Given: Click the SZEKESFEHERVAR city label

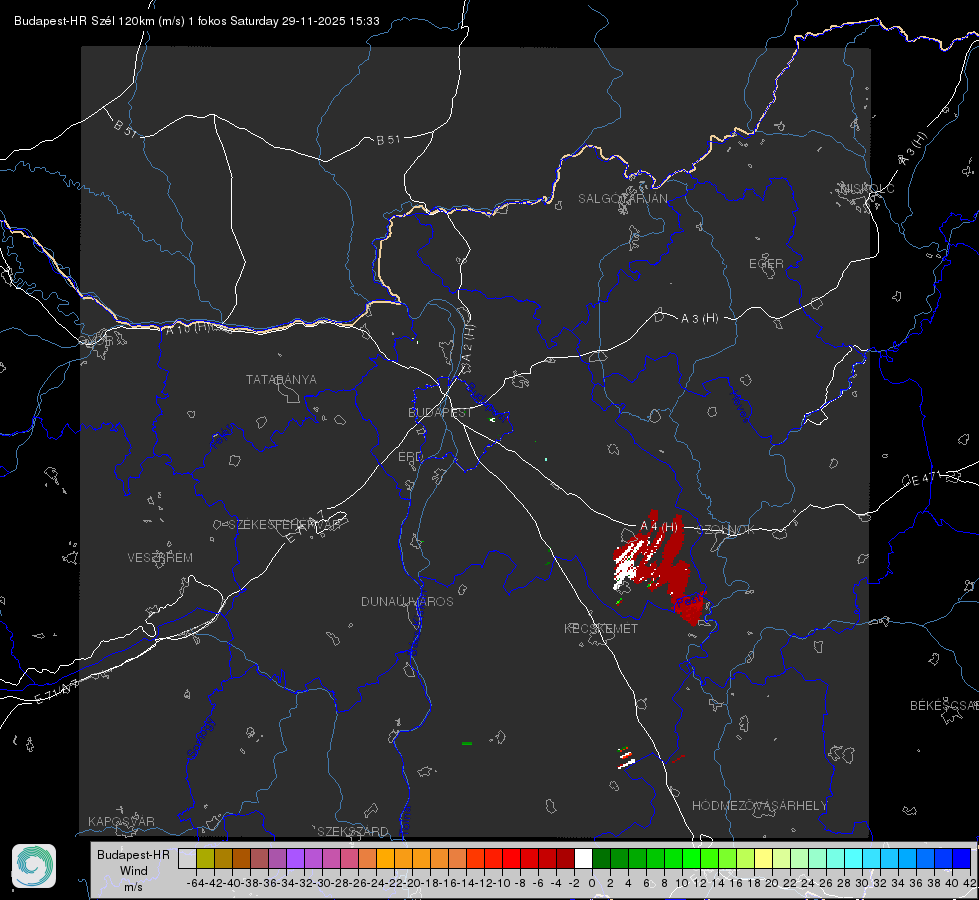Looking at the screenshot, I should coord(287,525).
